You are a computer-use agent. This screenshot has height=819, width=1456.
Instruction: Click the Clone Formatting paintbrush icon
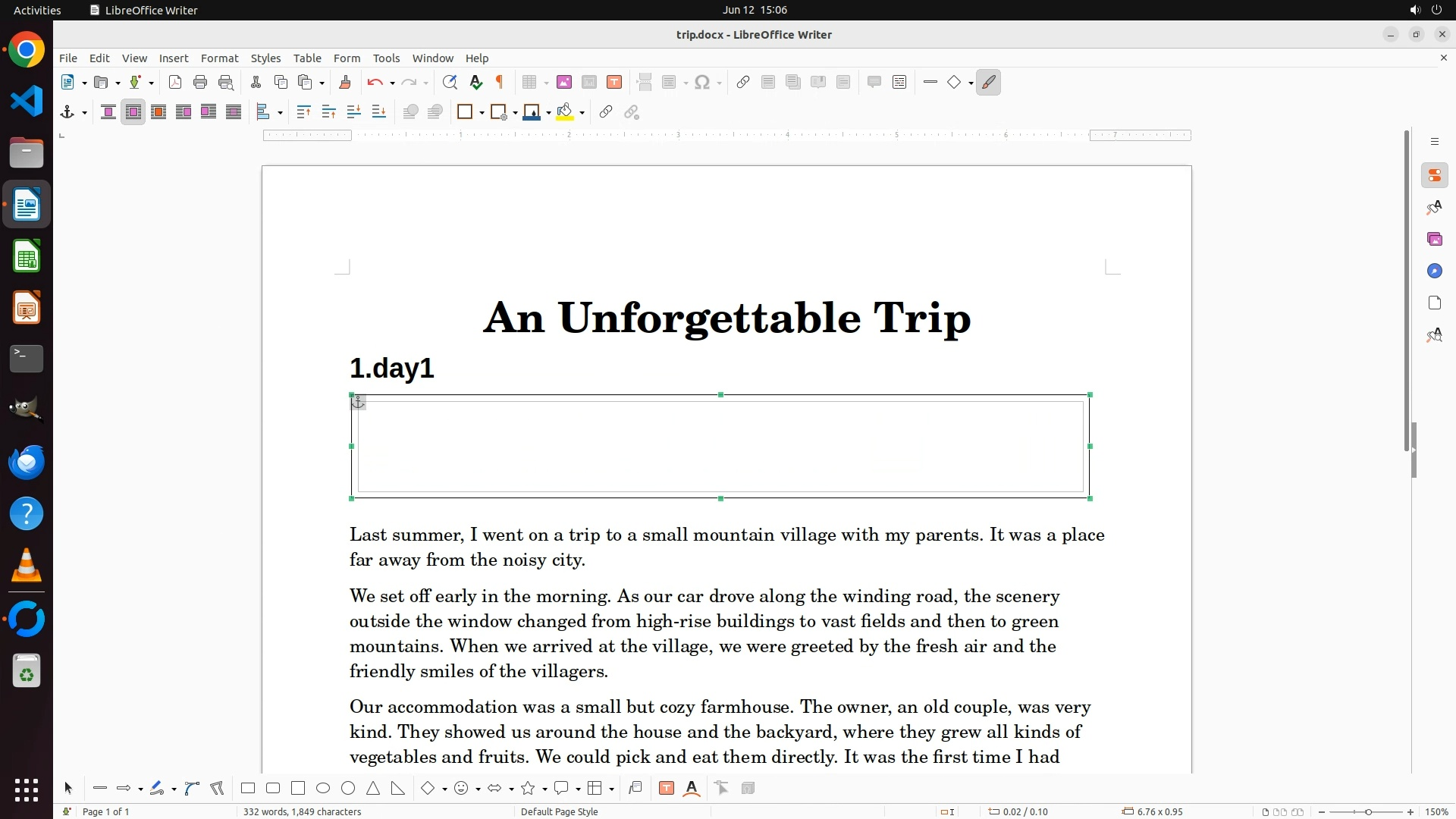pyautogui.click(x=344, y=82)
